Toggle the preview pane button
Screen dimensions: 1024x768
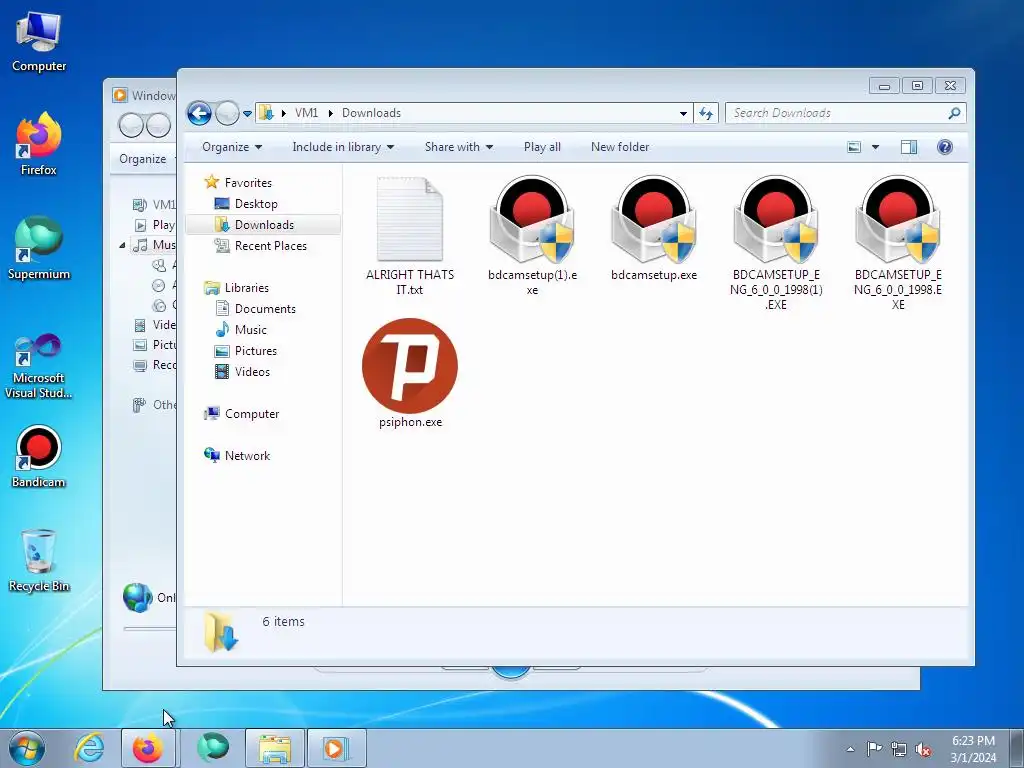pyautogui.click(x=908, y=147)
